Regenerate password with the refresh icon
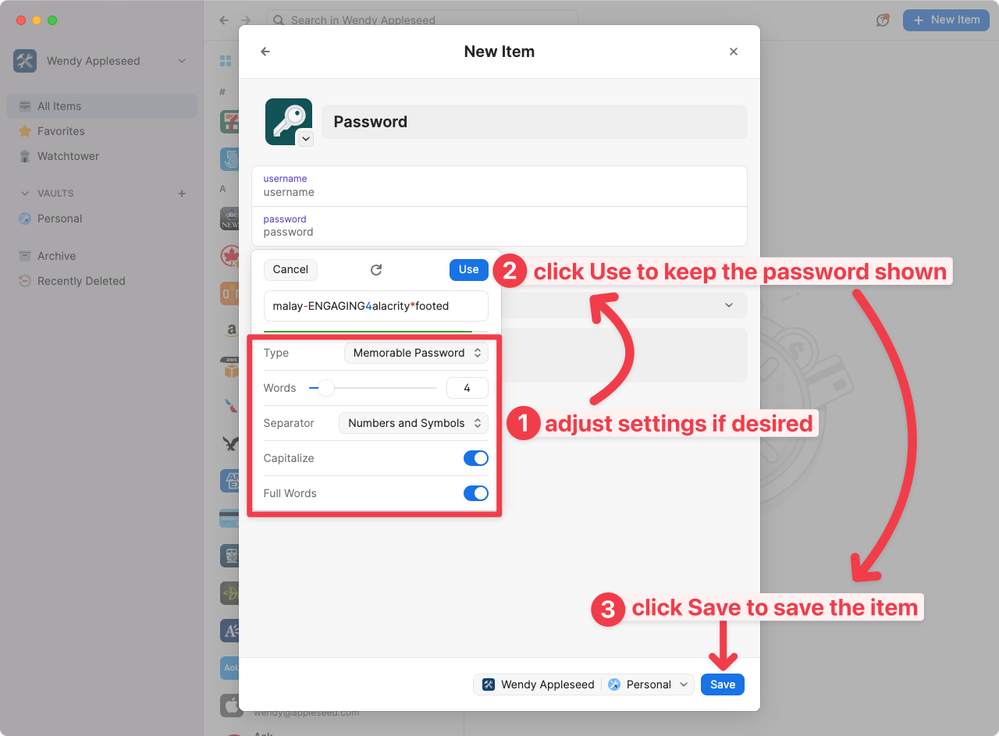999x736 pixels. (x=376, y=270)
